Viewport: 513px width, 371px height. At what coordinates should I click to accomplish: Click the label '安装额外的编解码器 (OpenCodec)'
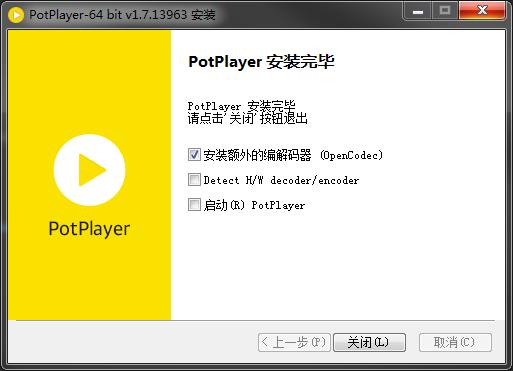point(293,155)
